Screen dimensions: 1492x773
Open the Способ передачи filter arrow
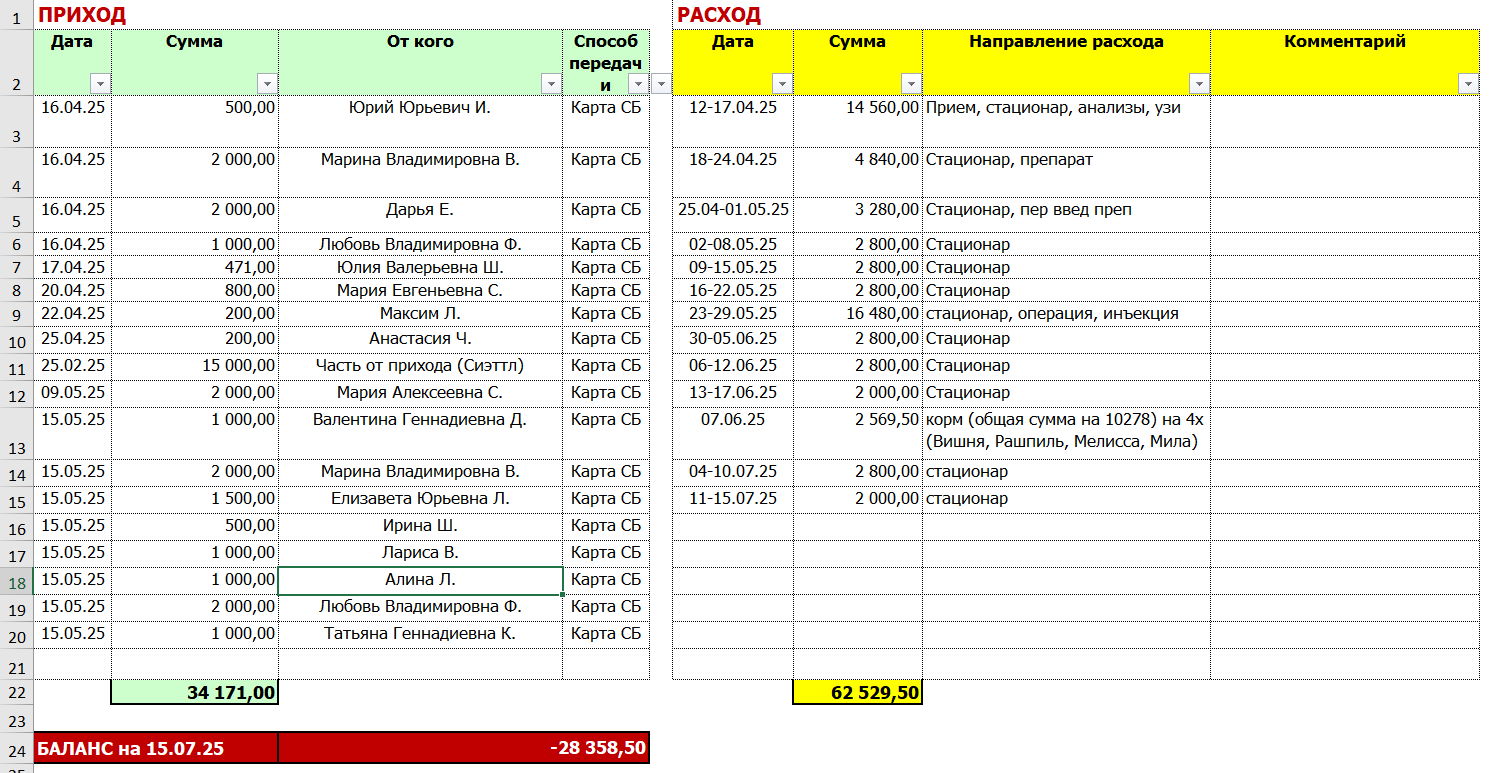pyautogui.click(x=637, y=84)
